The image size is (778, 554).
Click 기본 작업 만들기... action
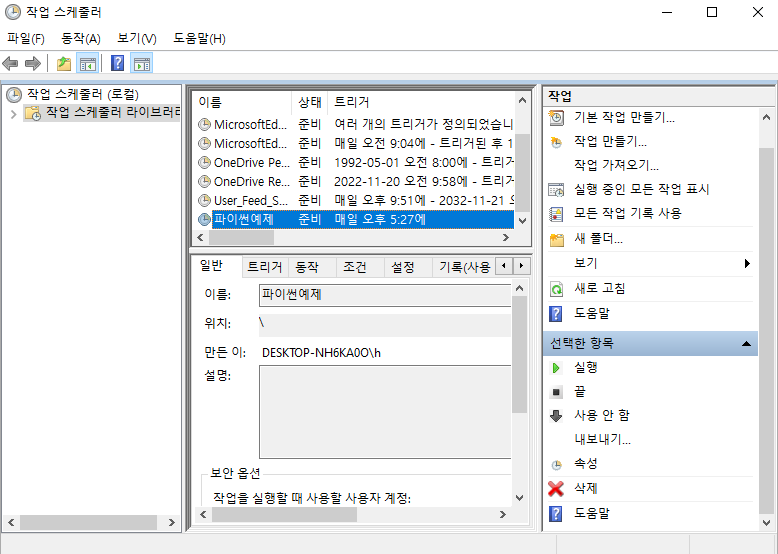624,118
